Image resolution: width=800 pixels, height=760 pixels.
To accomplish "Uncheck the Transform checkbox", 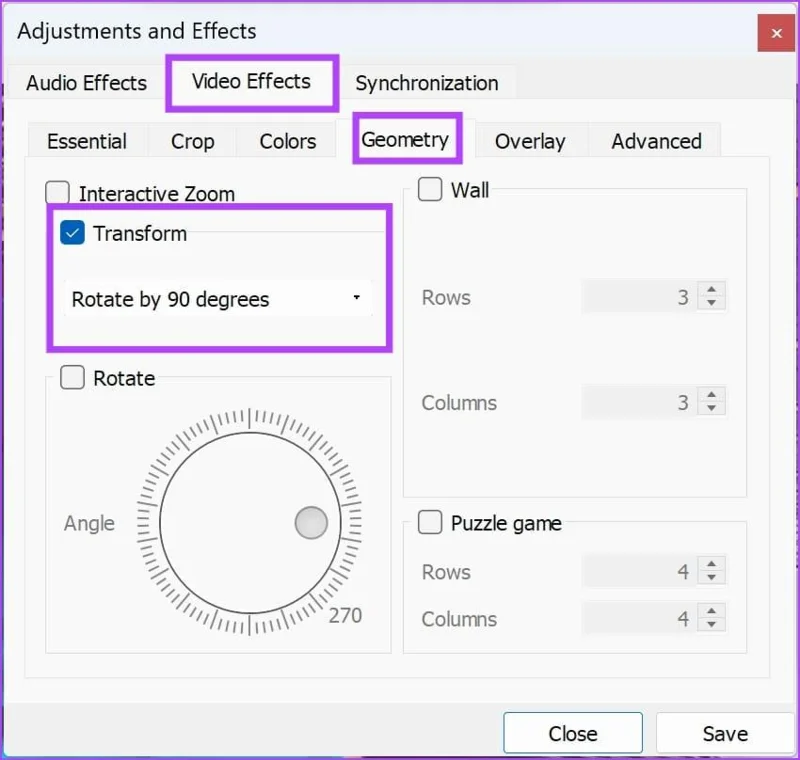I will point(72,233).
